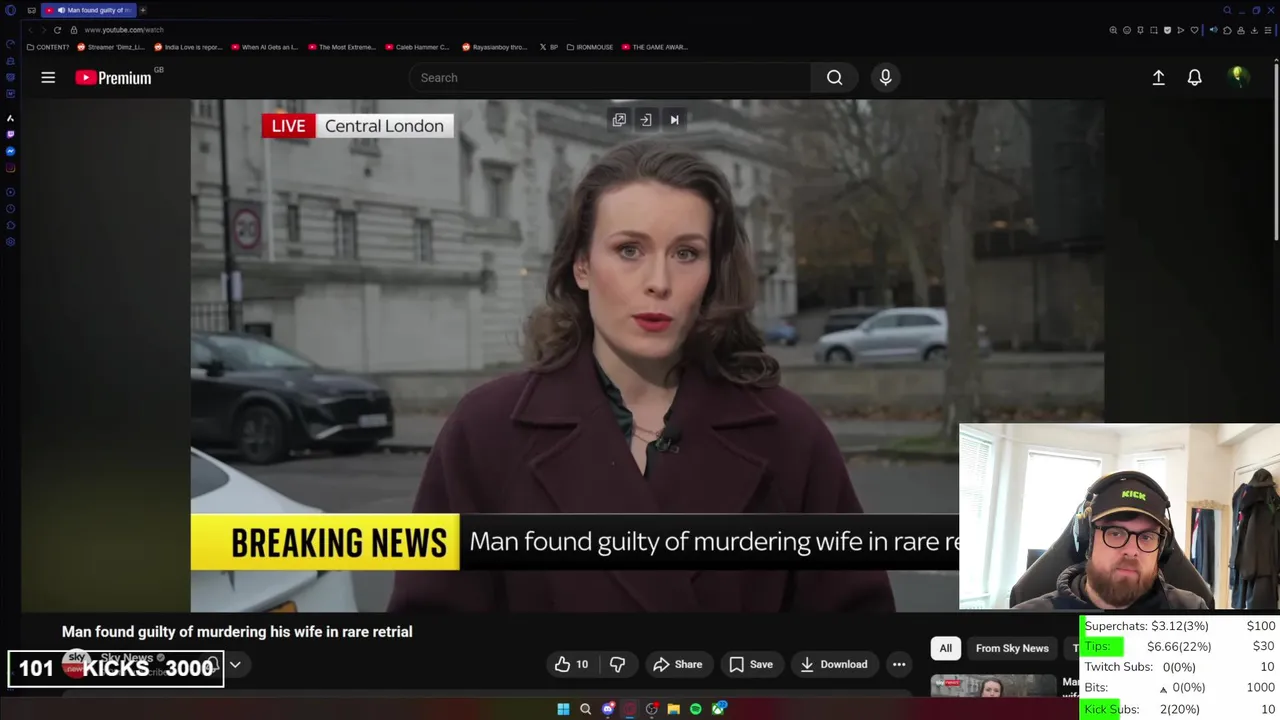
Task: Open the Windows Start menu
Action: (x=563, y=709)
